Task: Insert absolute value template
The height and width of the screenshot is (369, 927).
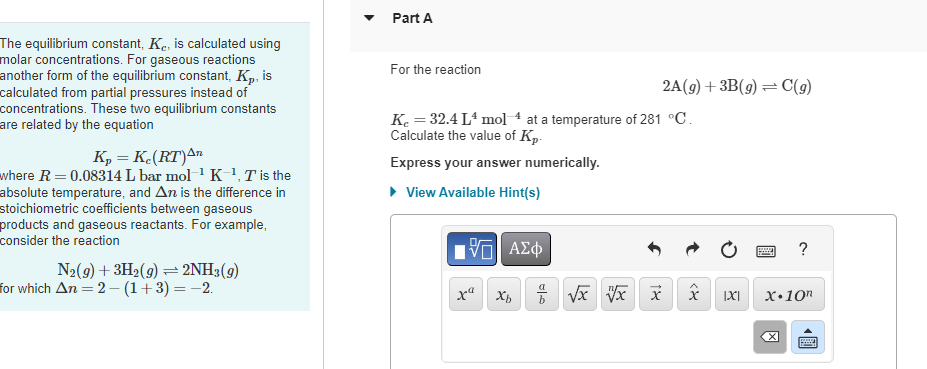Action: (x=731, y=294)
